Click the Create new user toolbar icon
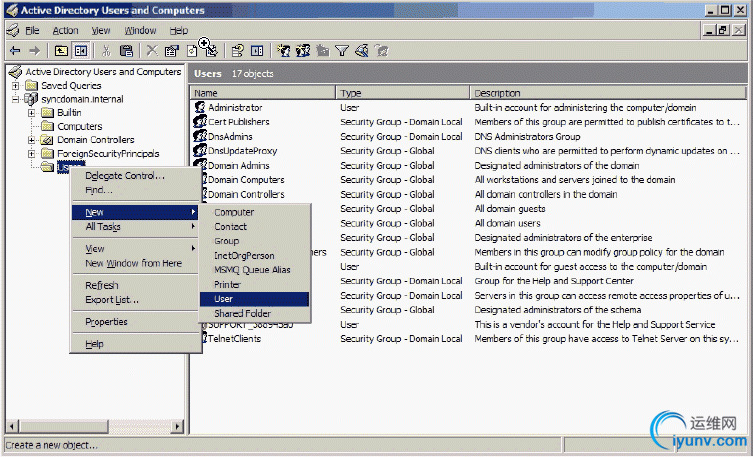753x457 pixels. [284, 50]
